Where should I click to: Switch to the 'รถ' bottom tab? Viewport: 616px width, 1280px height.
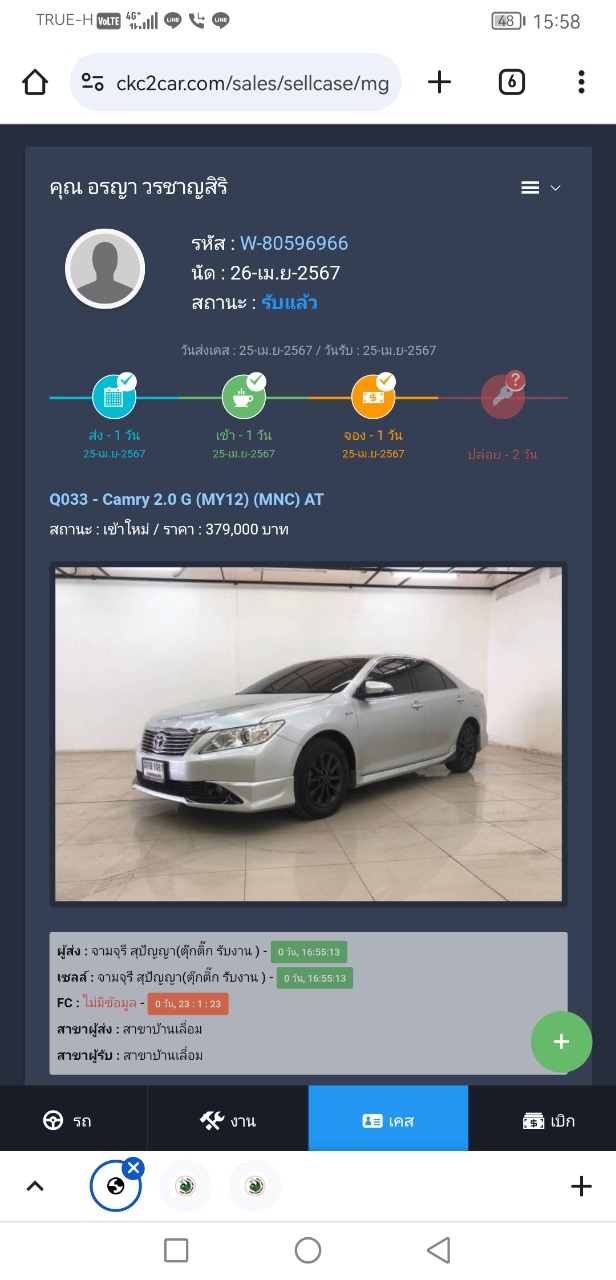[74, 1120]
